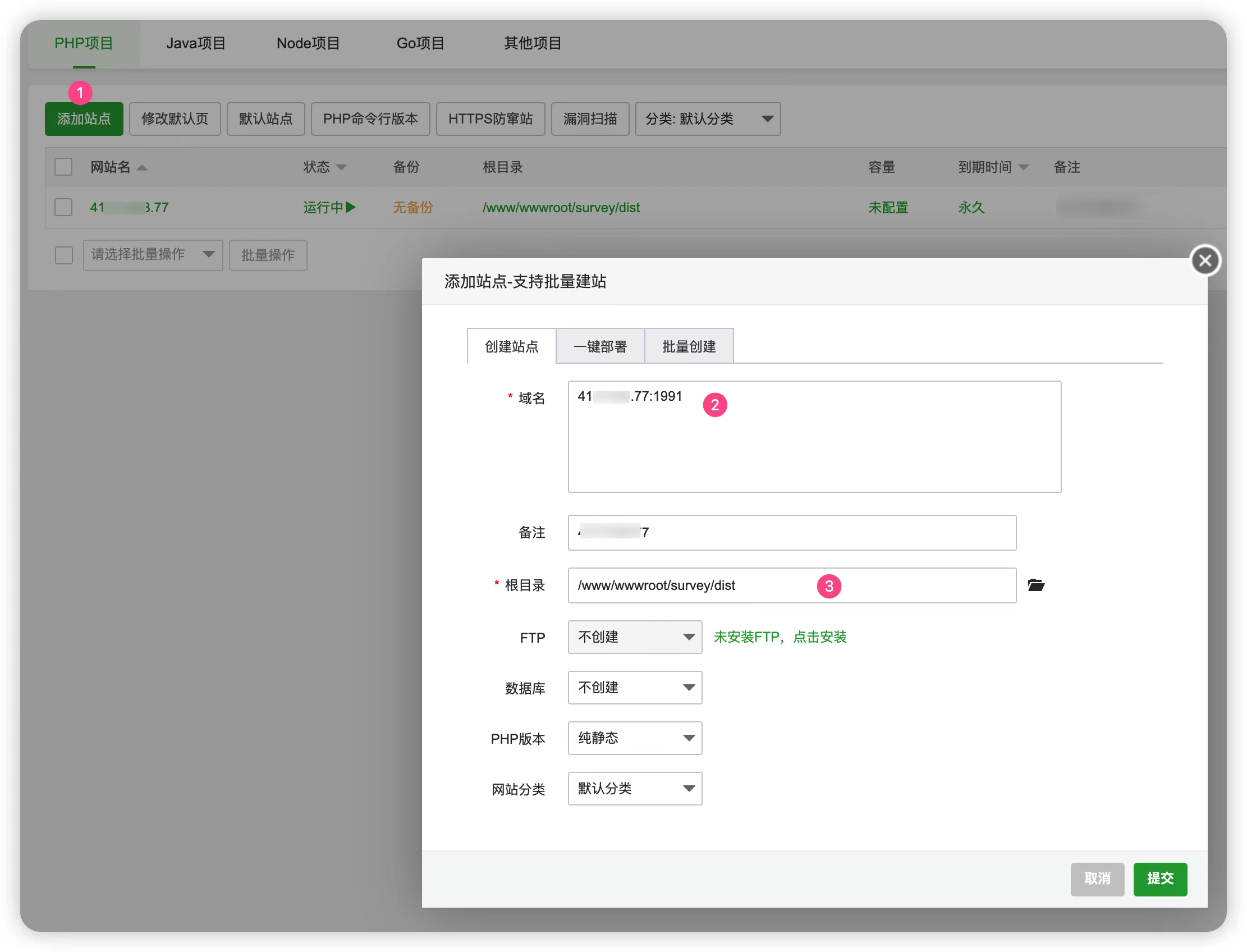The width and height of the screenshot is (1247, 952).
Task: Sort by 到期时间 column arrow
Action: [x=1023, y=167]
